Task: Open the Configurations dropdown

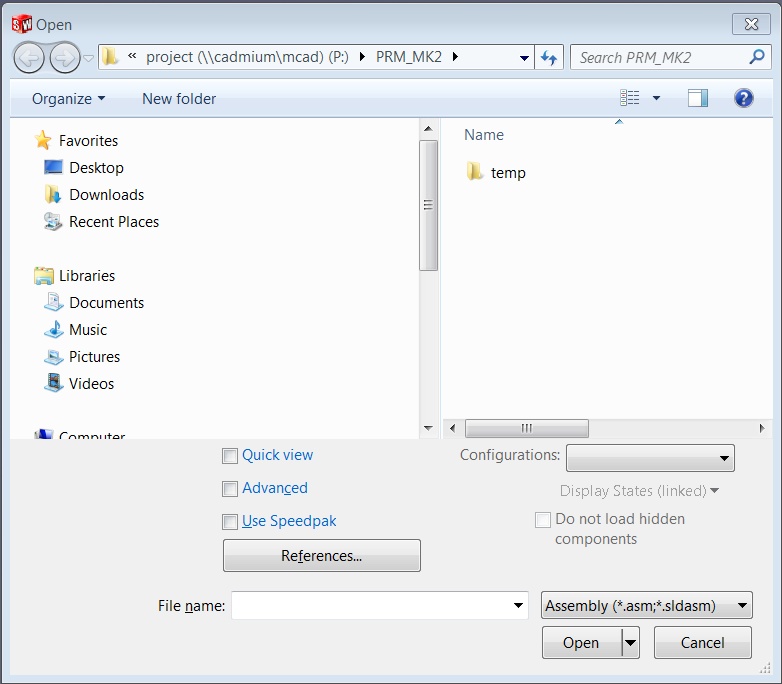Action: click(x=650, y=458)
